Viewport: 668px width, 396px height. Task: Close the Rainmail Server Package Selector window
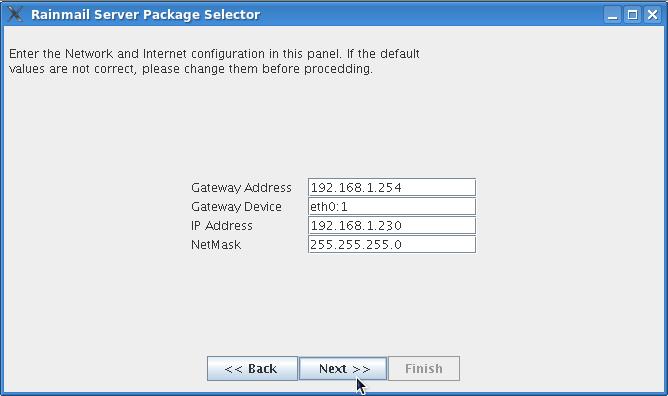coord(652,15)
